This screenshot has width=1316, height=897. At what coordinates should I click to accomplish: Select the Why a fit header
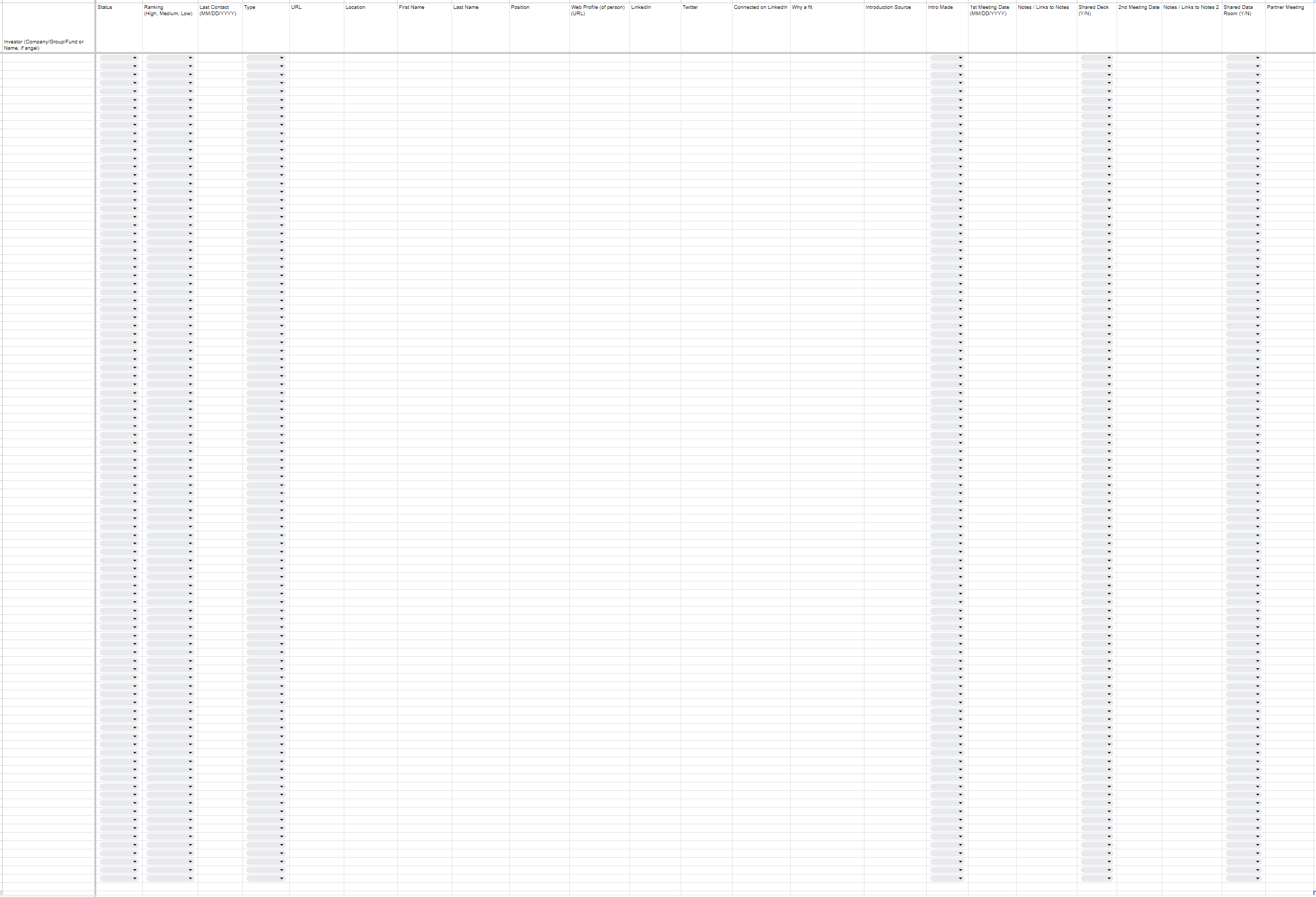click(x=826, y=28)
